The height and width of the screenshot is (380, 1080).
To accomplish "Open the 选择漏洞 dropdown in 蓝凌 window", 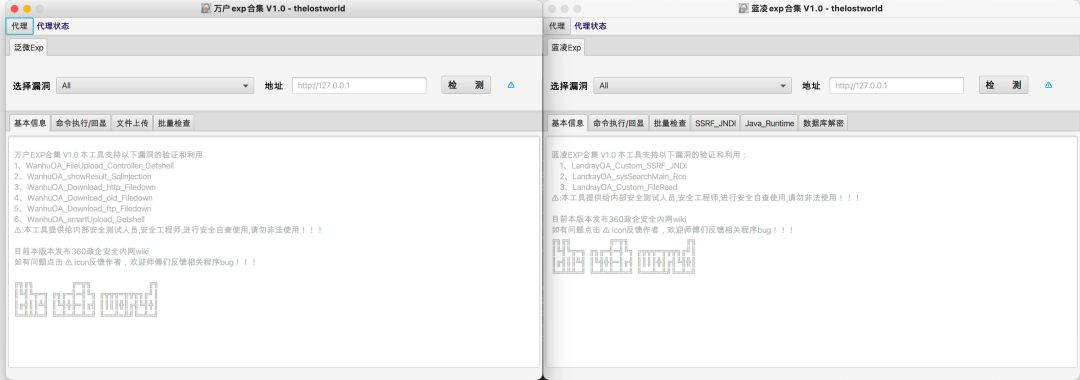I will [692, 86].
